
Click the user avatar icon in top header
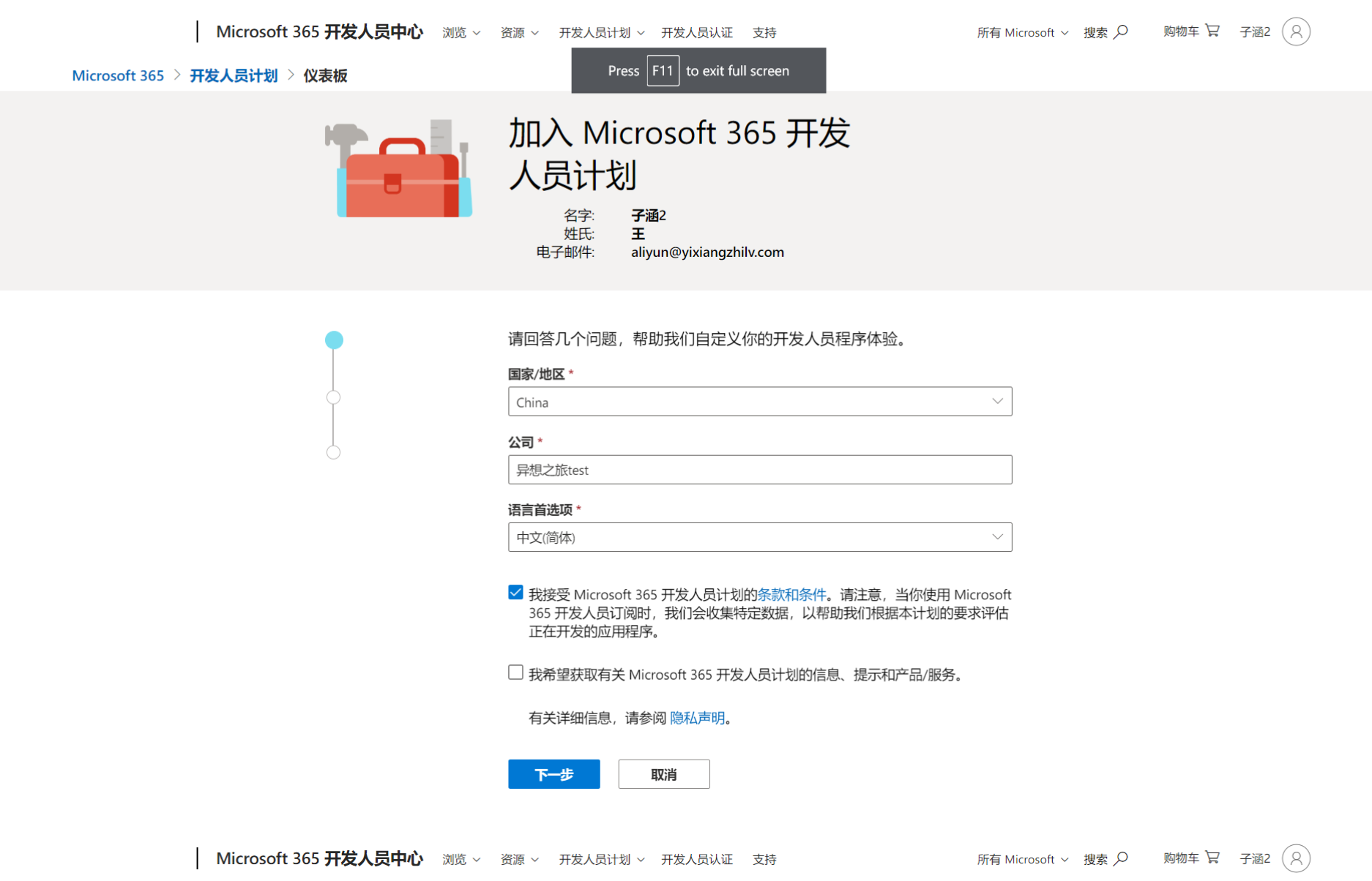1296,31
